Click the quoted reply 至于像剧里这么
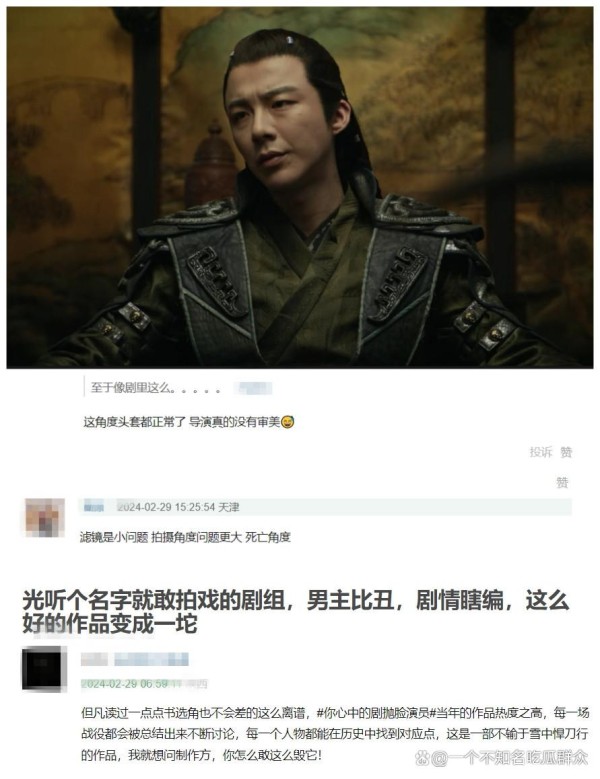The height and width of the screenshot is (779, 600). click(156, 388)
